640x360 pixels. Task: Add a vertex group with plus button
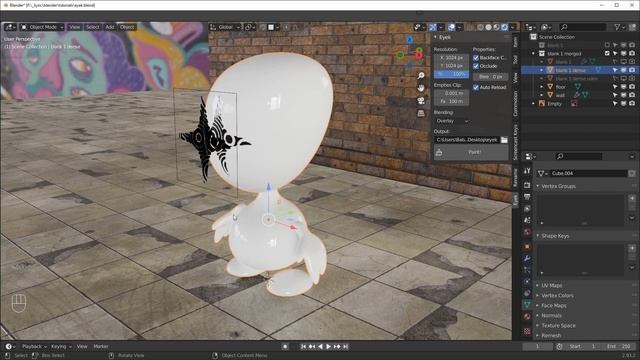point(632,199)
